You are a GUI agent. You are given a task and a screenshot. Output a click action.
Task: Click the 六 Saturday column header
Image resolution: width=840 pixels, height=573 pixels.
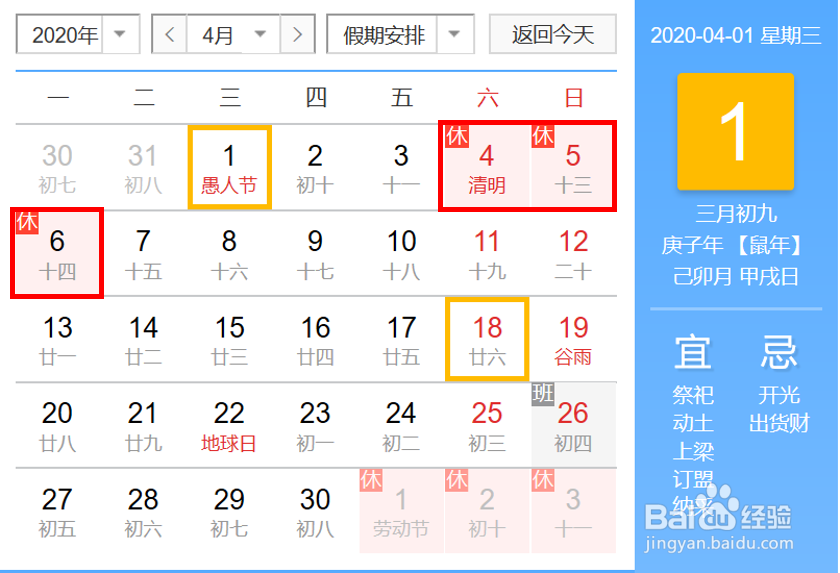click(x=488, y=98)
